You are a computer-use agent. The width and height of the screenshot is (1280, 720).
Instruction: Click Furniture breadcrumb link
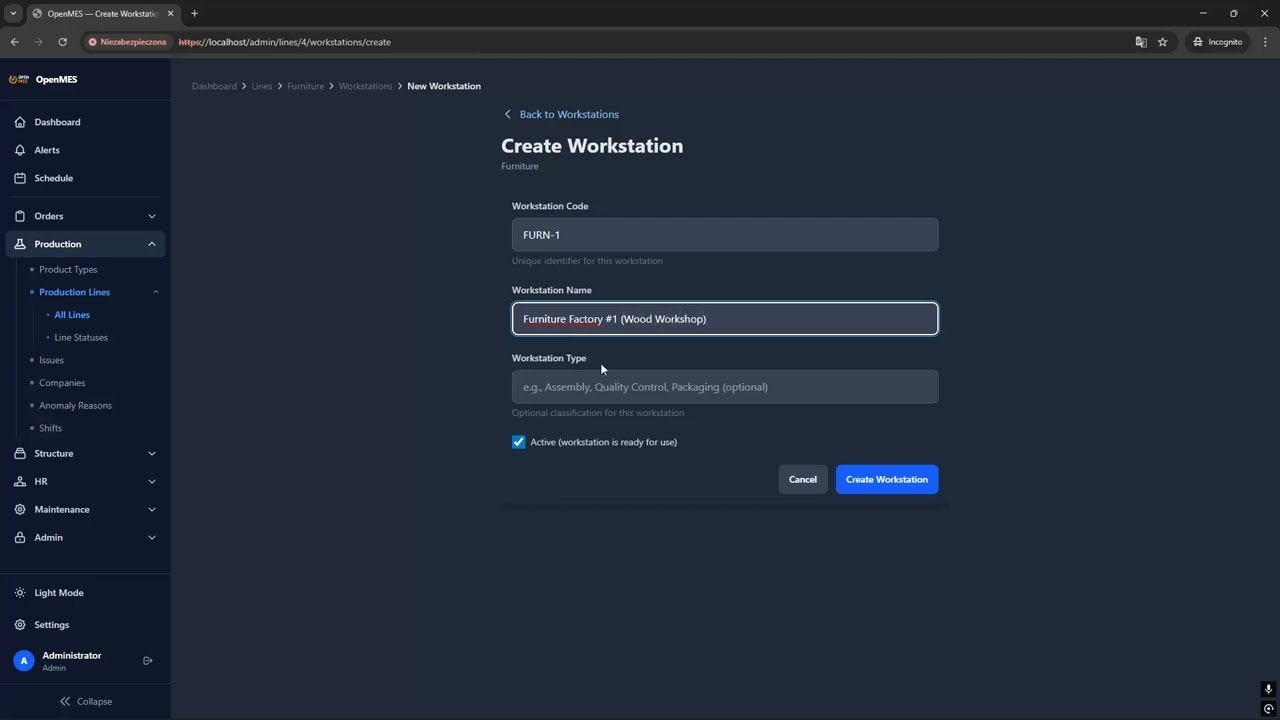pyautogui.click(x=305, y=86)
